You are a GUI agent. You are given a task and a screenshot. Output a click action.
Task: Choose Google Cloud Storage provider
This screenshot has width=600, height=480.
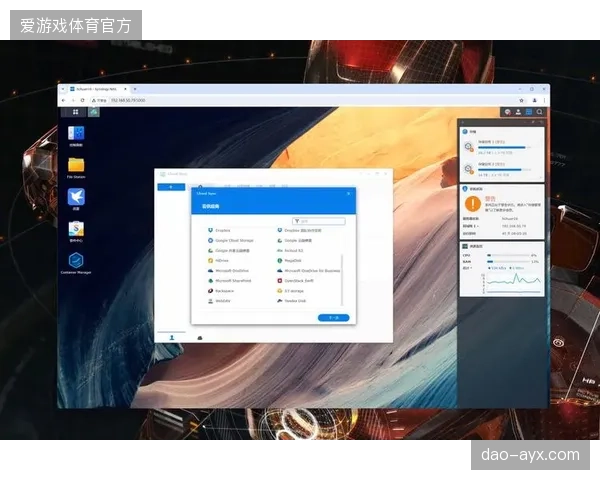point(231,240)
